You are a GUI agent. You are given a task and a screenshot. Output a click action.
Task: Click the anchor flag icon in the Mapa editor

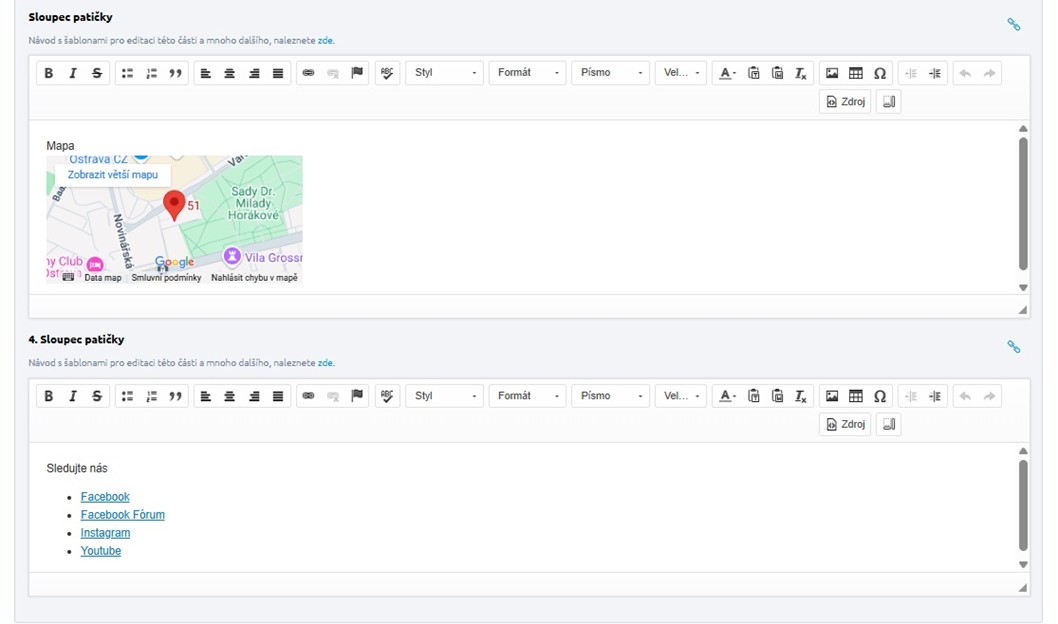click(x=357, y=73)
